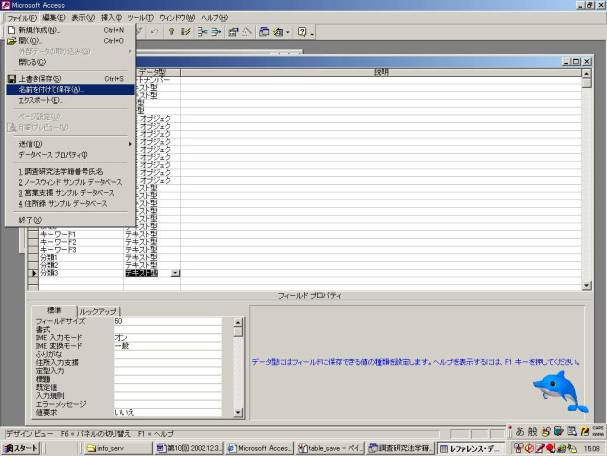The image size is (607, 456).
Task: Click the Delete Rows toolbar icon
Action: tap(216, 32)
